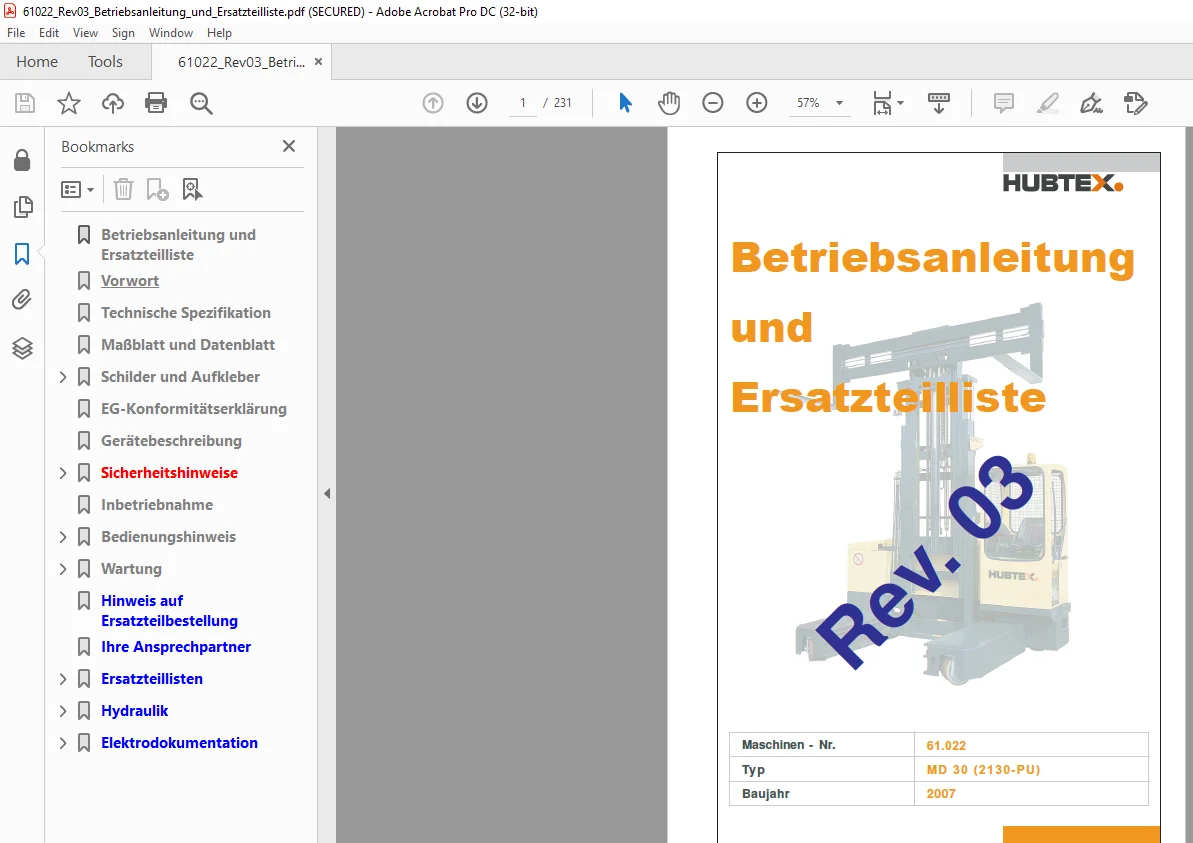Zoom out with the minus button

coord(713,103)
